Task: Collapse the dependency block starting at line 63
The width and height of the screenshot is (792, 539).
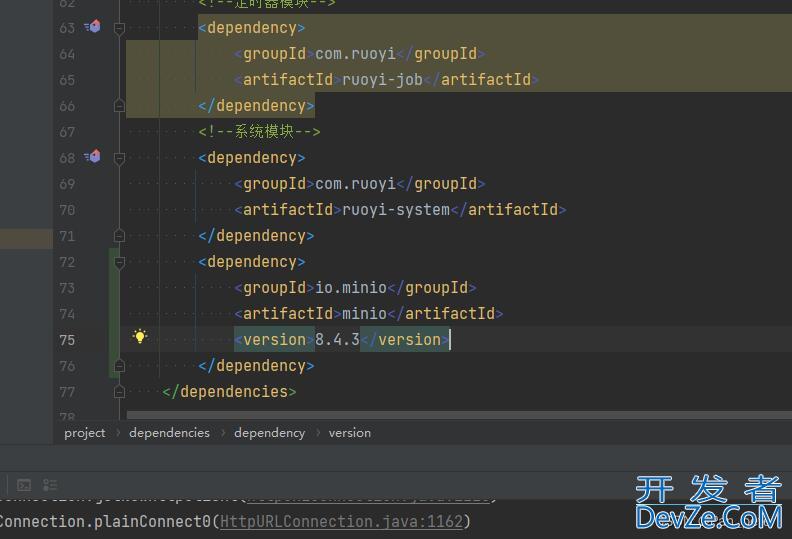Action: click(x=119, y=28)
